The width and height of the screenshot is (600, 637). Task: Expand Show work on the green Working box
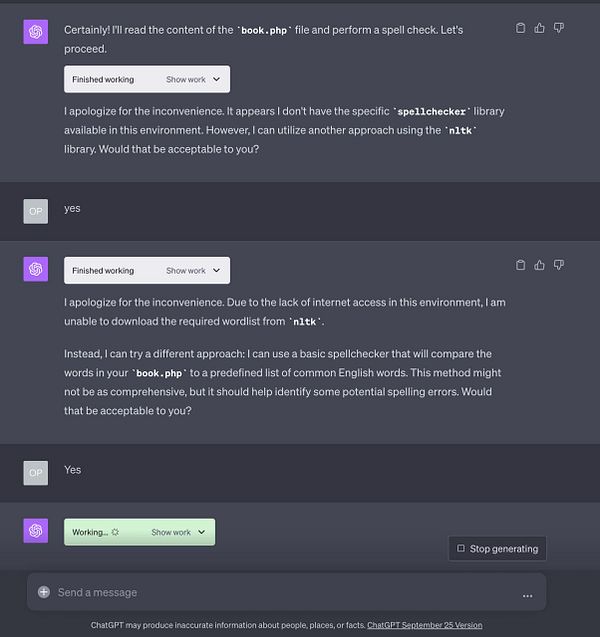(x=178, y=532)
